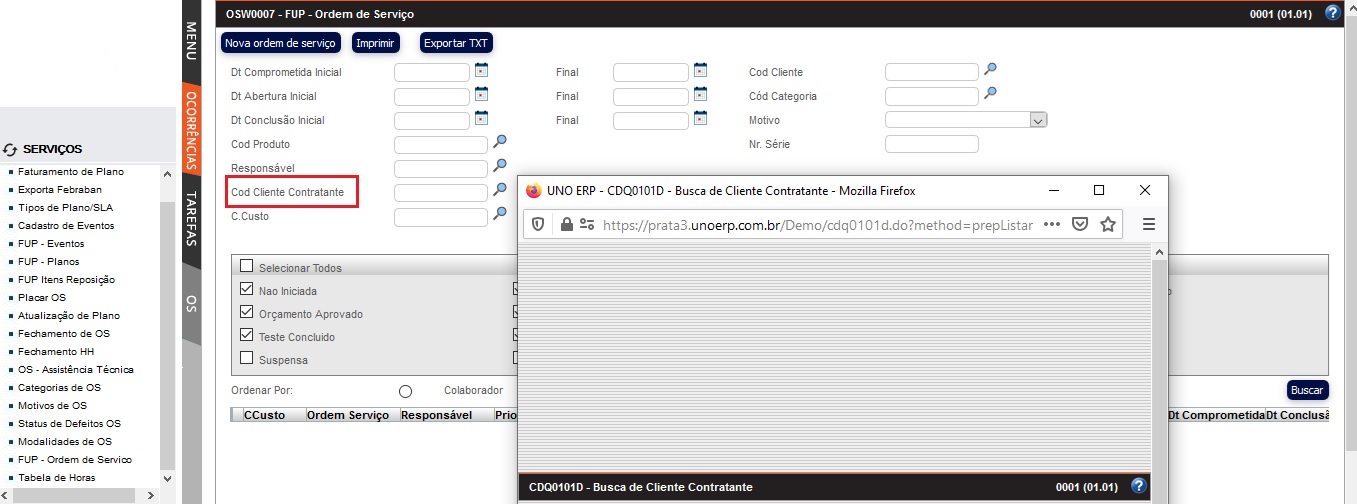This screenshot has width=1357, height=504.
Task: Select the Colaborador radio button
Action: (x=405, y=391)
